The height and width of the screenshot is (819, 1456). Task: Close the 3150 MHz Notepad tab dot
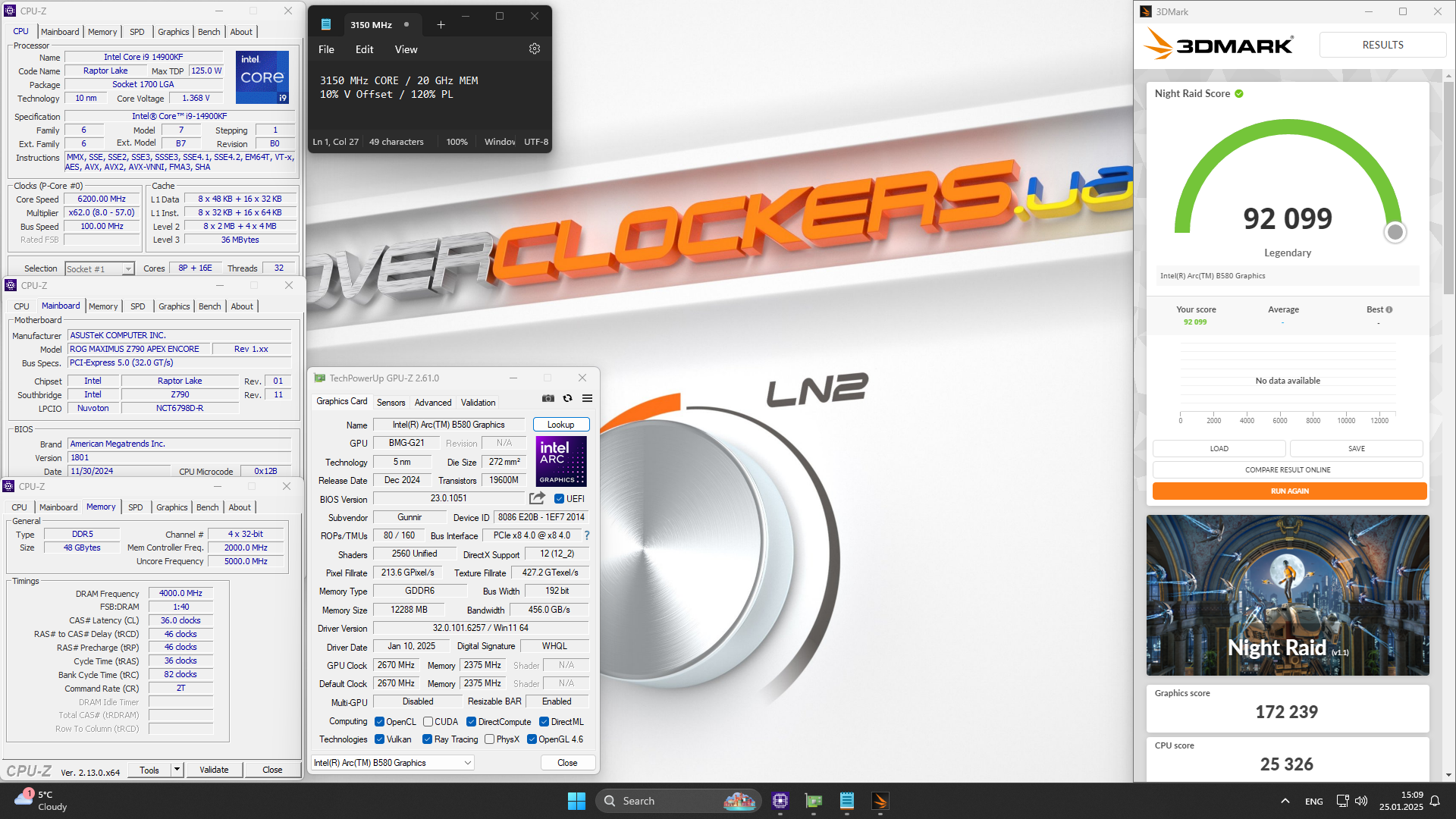(x=406, y=24)
